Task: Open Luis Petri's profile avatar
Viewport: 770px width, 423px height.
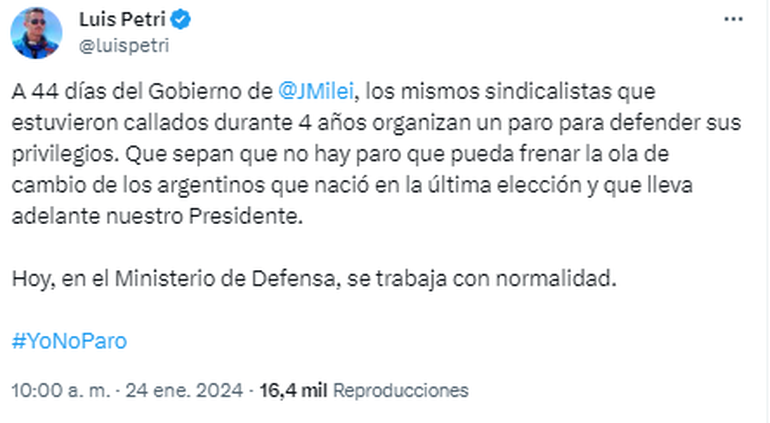Action: point(37,31)
